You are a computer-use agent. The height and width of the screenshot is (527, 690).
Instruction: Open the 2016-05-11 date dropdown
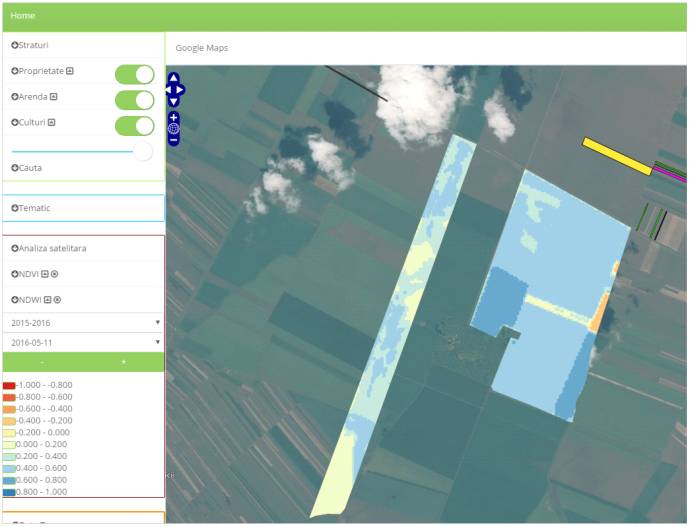pos(84,342)
